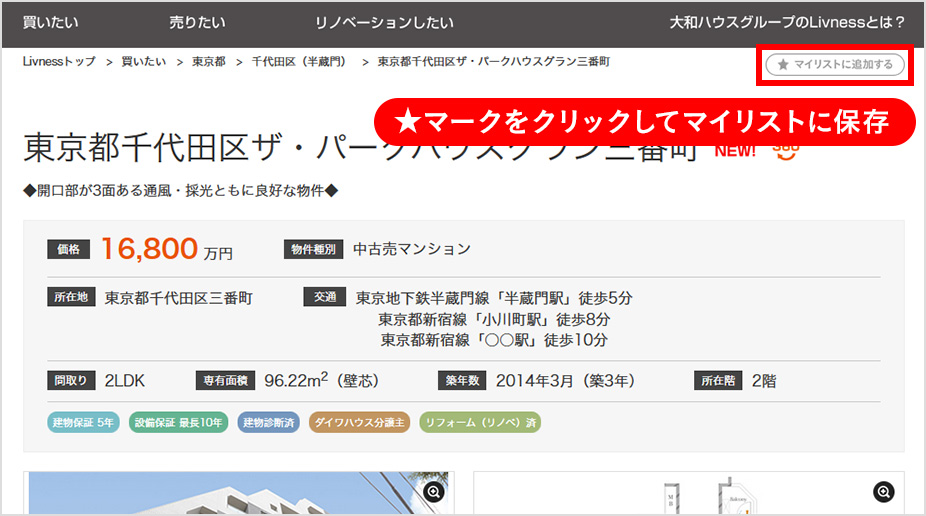Click the 半蔵門駅 徒歩5分 access line
The image size is (926, 516).
click(x=494, y=298)
